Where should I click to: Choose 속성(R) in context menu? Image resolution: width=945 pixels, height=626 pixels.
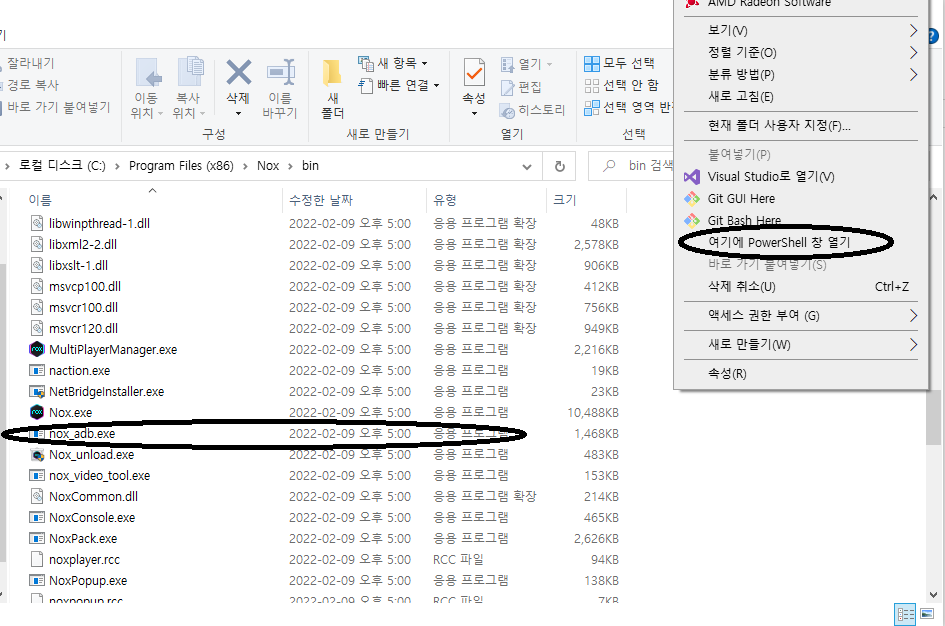click(801, 374)
